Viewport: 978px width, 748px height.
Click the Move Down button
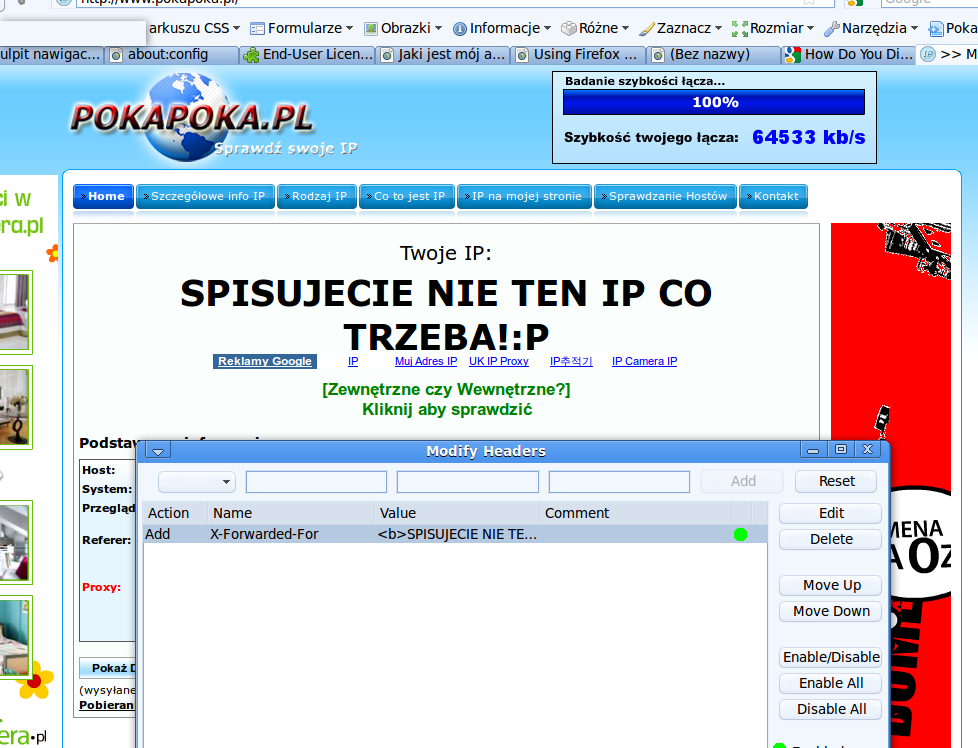tap(831, 611)
